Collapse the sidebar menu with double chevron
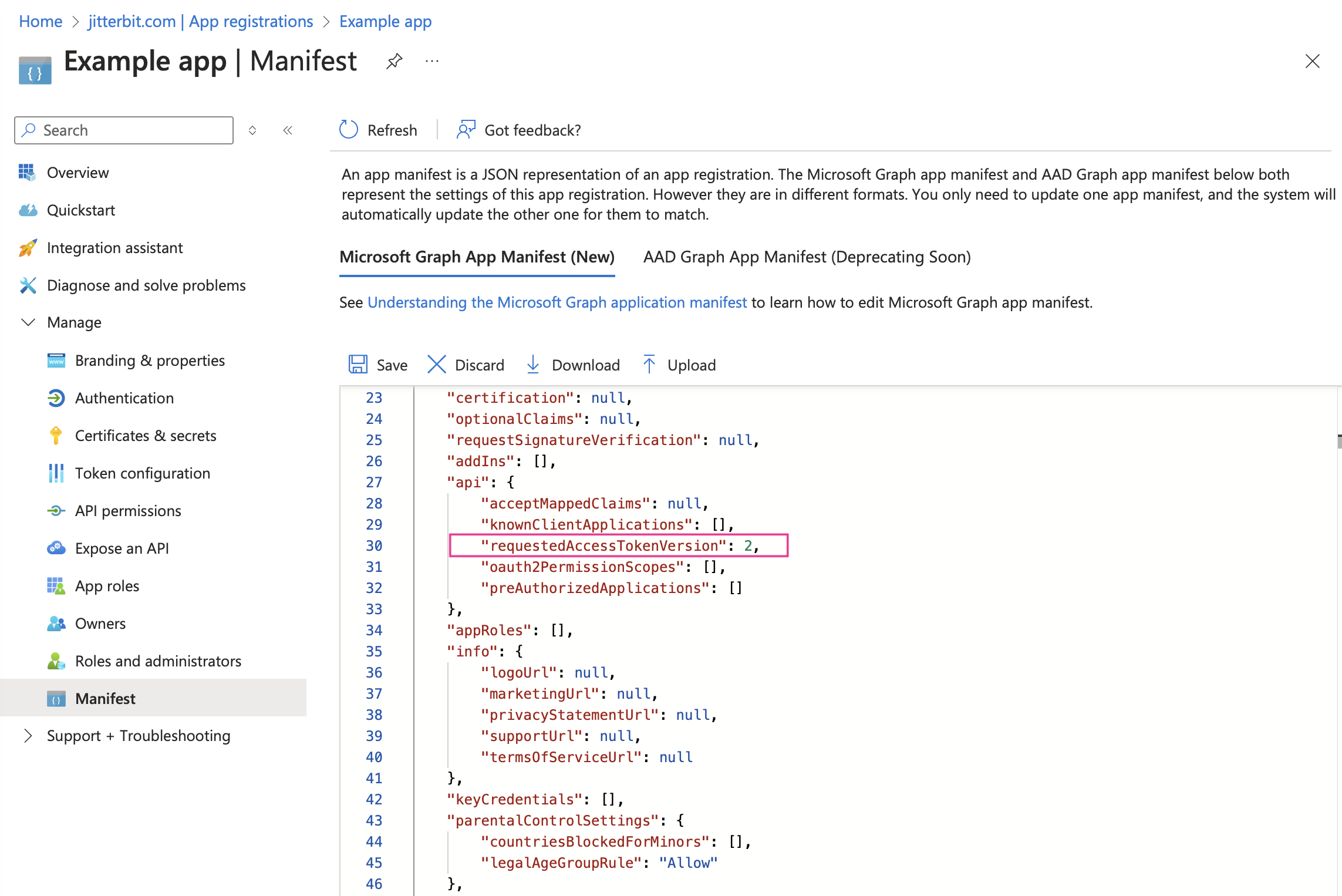1342x896 pixels. coord(288,130)
